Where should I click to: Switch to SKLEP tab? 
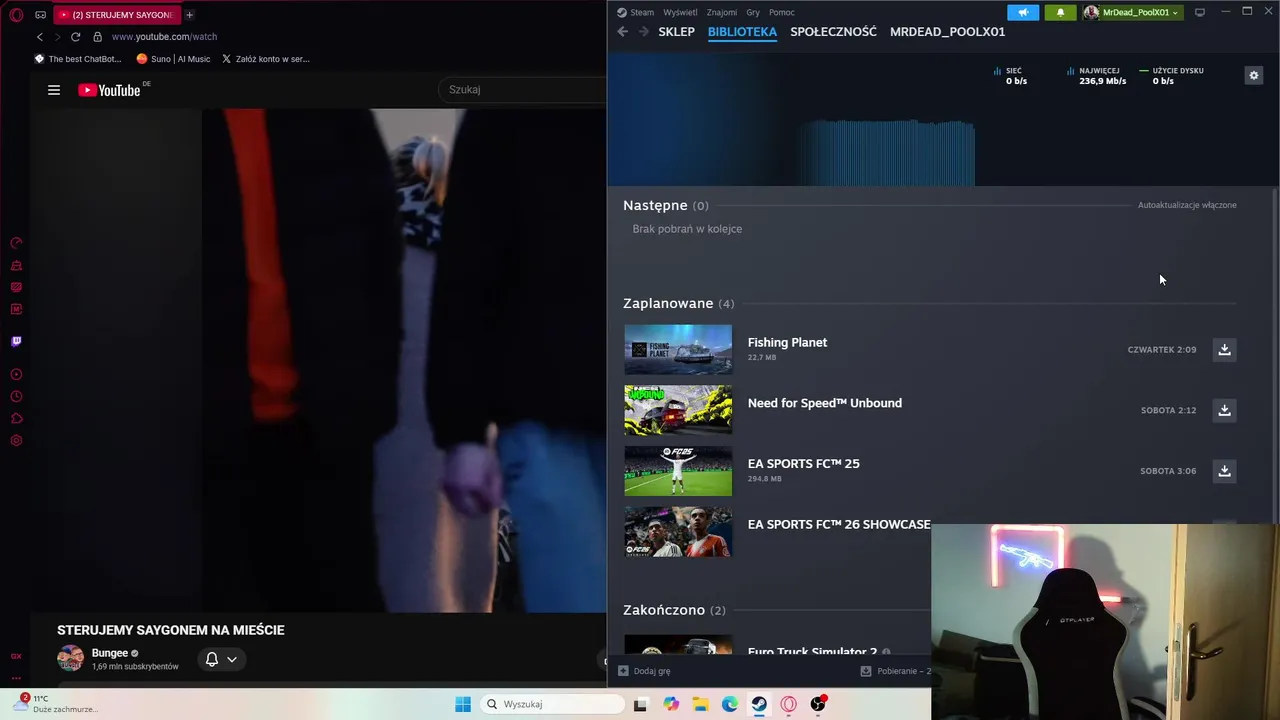click(676, 32)
